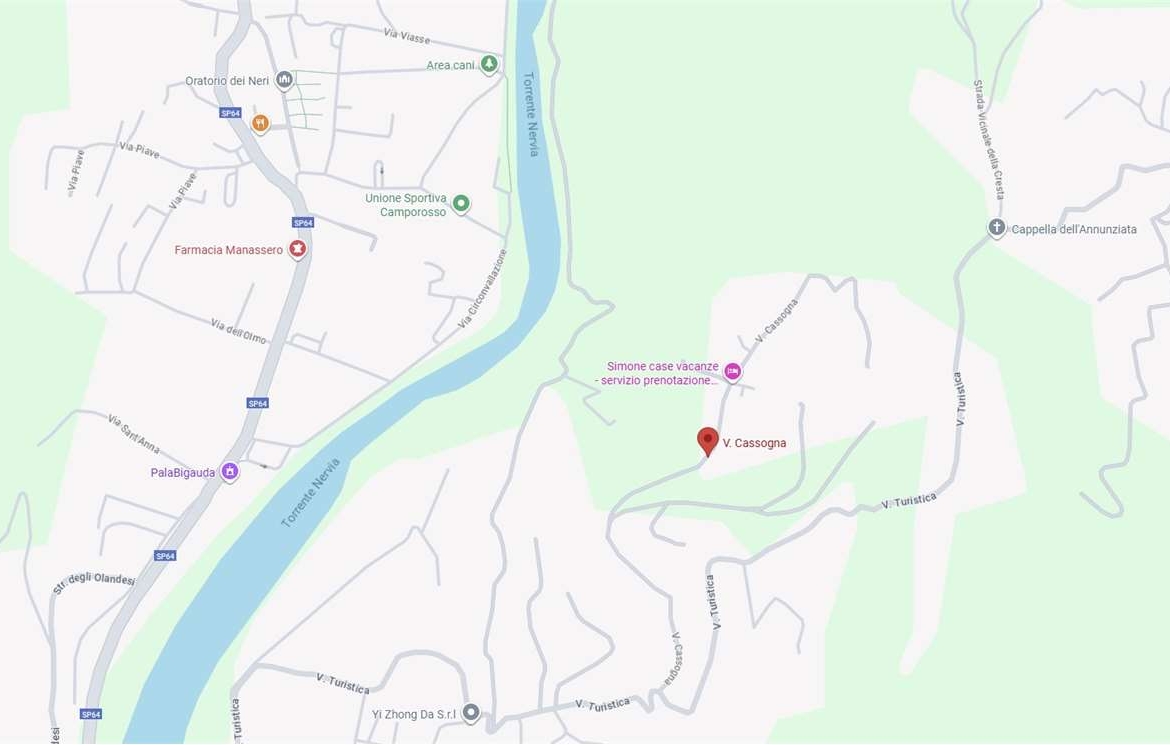1170x745 pixels.
Task: Open the Oratorio dei Neri landmark icon
Action: point(284,79)
